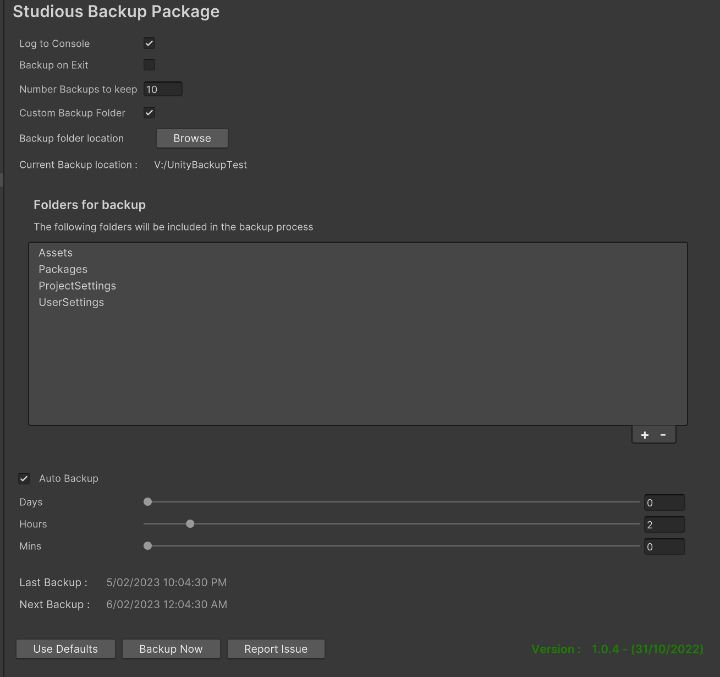Image resolution: width=720 pixels, height=677 pixels.
Task: Click the Studious Backup Package title
Action: 116,11
